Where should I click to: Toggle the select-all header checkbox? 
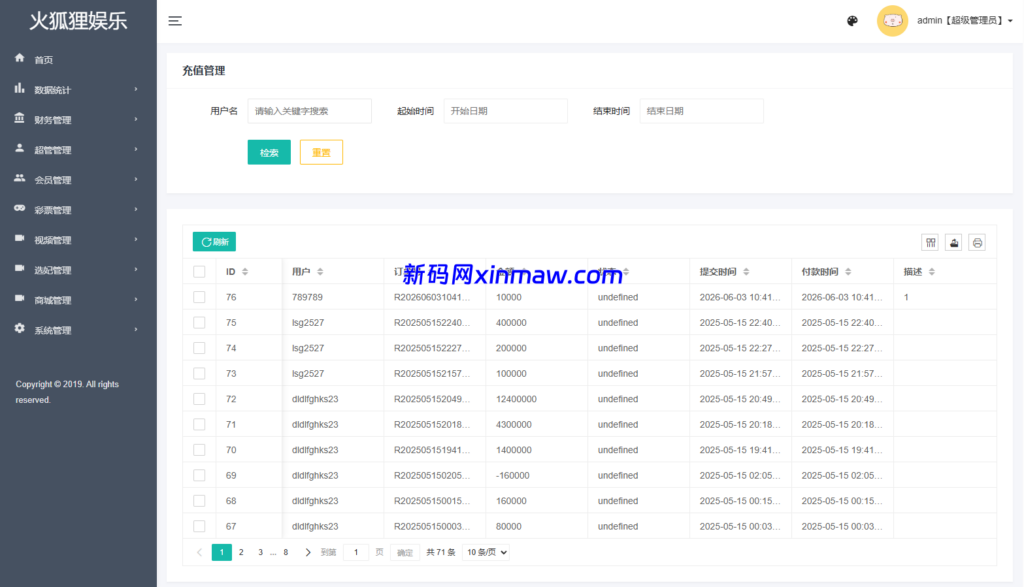(199, 272)
